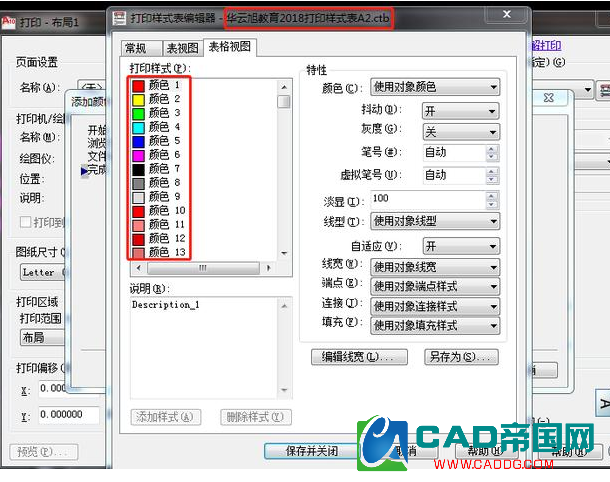This screenshot has height=482, width=610.
Task: Open the 线型(T) dropdown
Action: pyautogui.click(x=435, y=221)
